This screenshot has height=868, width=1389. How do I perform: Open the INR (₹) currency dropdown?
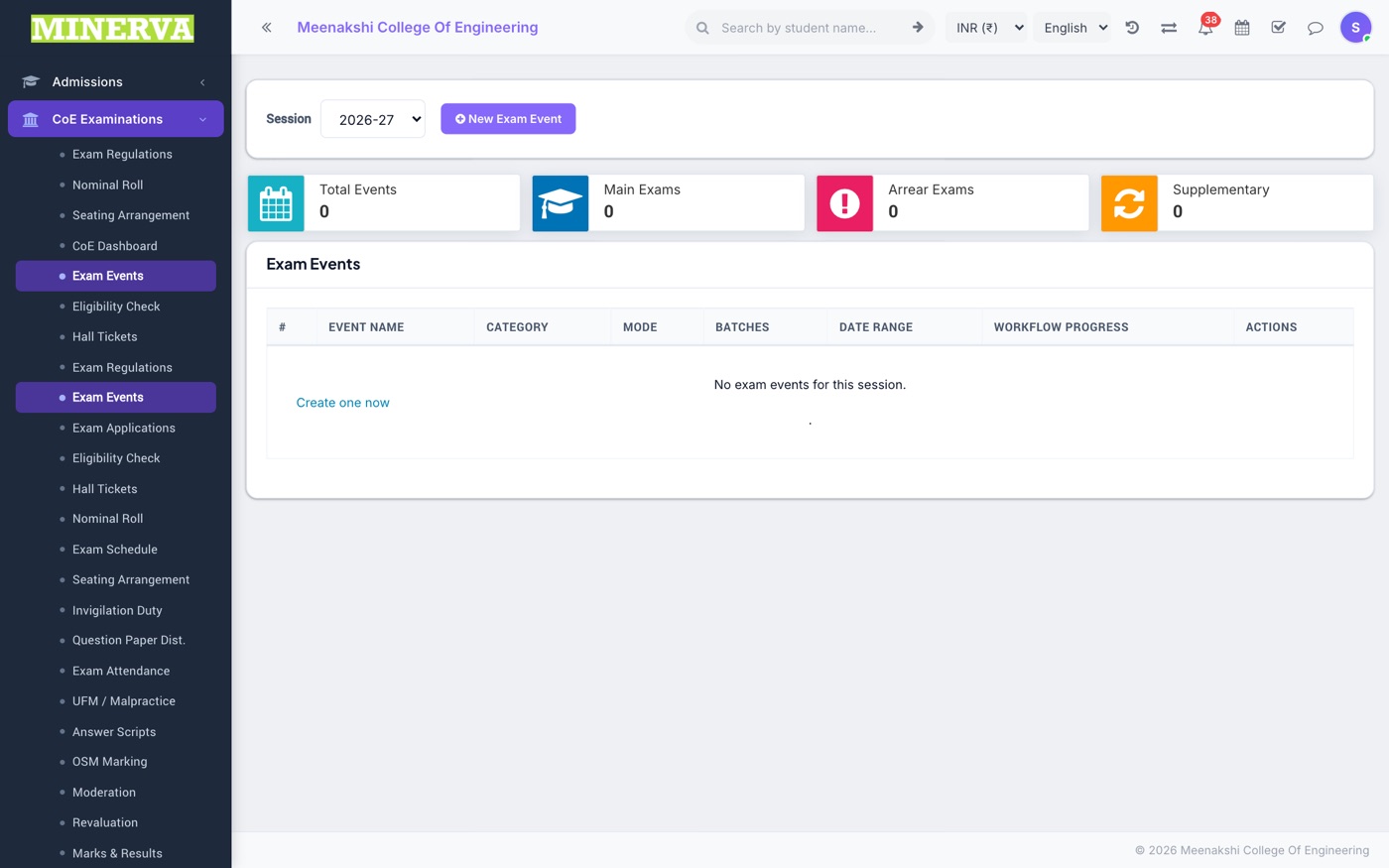[987, 28]
